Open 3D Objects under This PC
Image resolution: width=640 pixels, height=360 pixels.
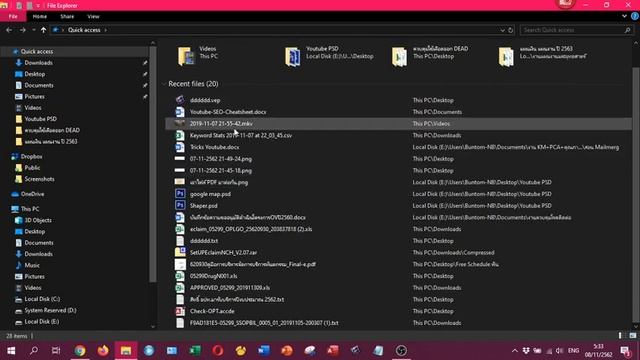pos(38,220)
